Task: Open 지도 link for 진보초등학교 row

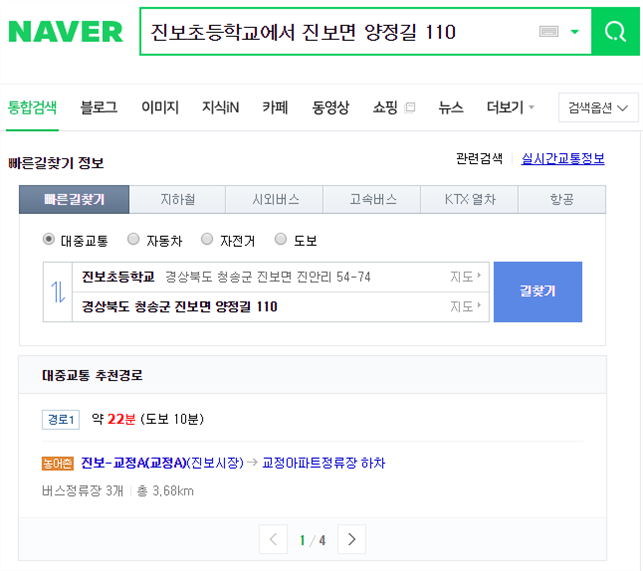Action: tap(465, 277)
